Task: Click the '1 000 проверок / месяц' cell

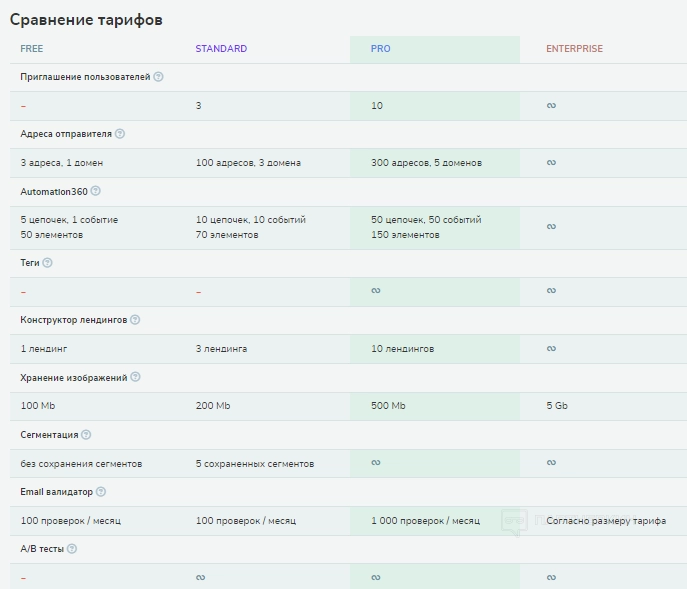Action: (x=425, y=521)
